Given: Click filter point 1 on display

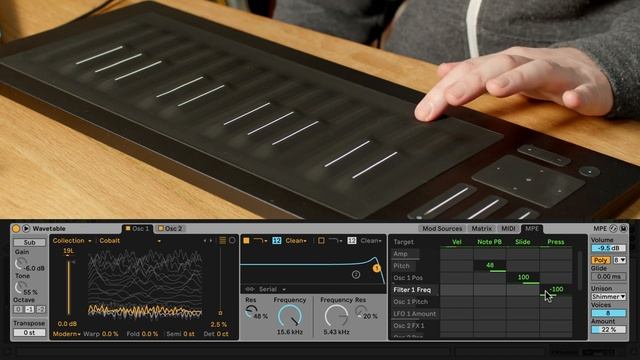Looking at the screenshot, I should coord(376,268).
